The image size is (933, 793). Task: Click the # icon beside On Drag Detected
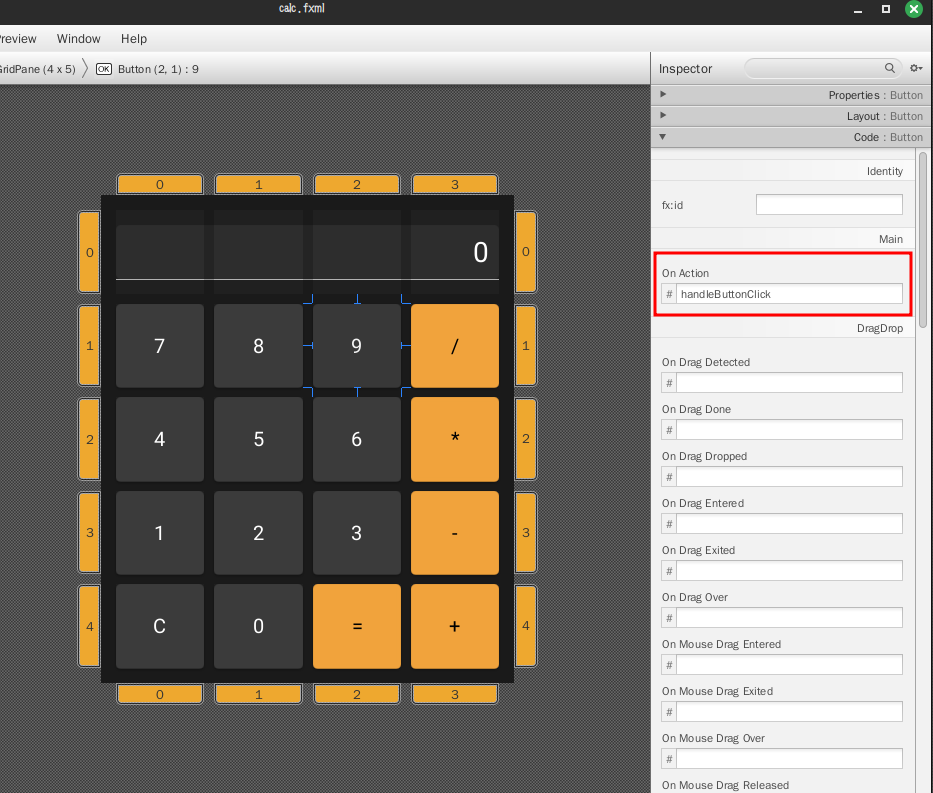click(669, 383)
